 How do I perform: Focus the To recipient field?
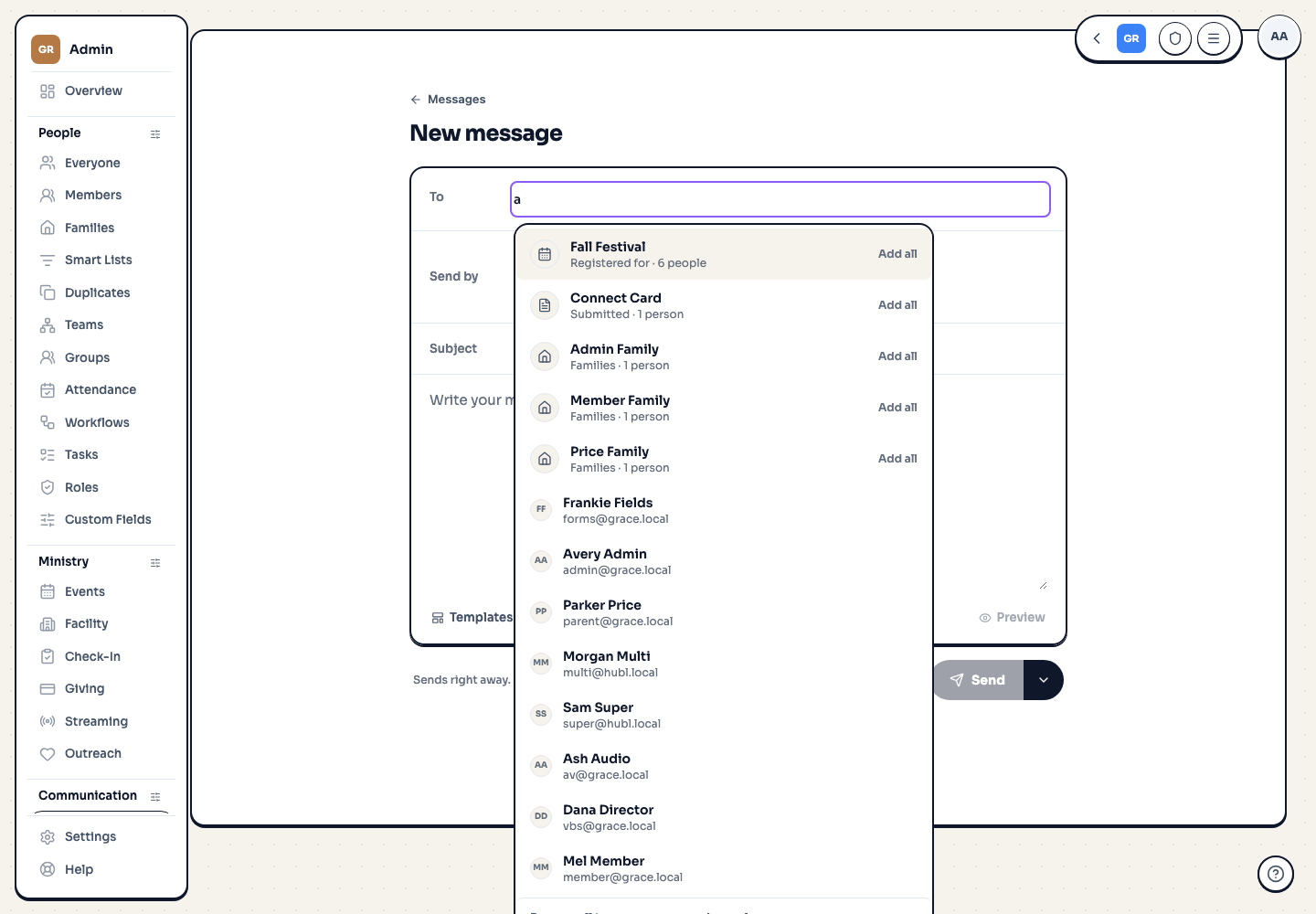click(780, 199)
